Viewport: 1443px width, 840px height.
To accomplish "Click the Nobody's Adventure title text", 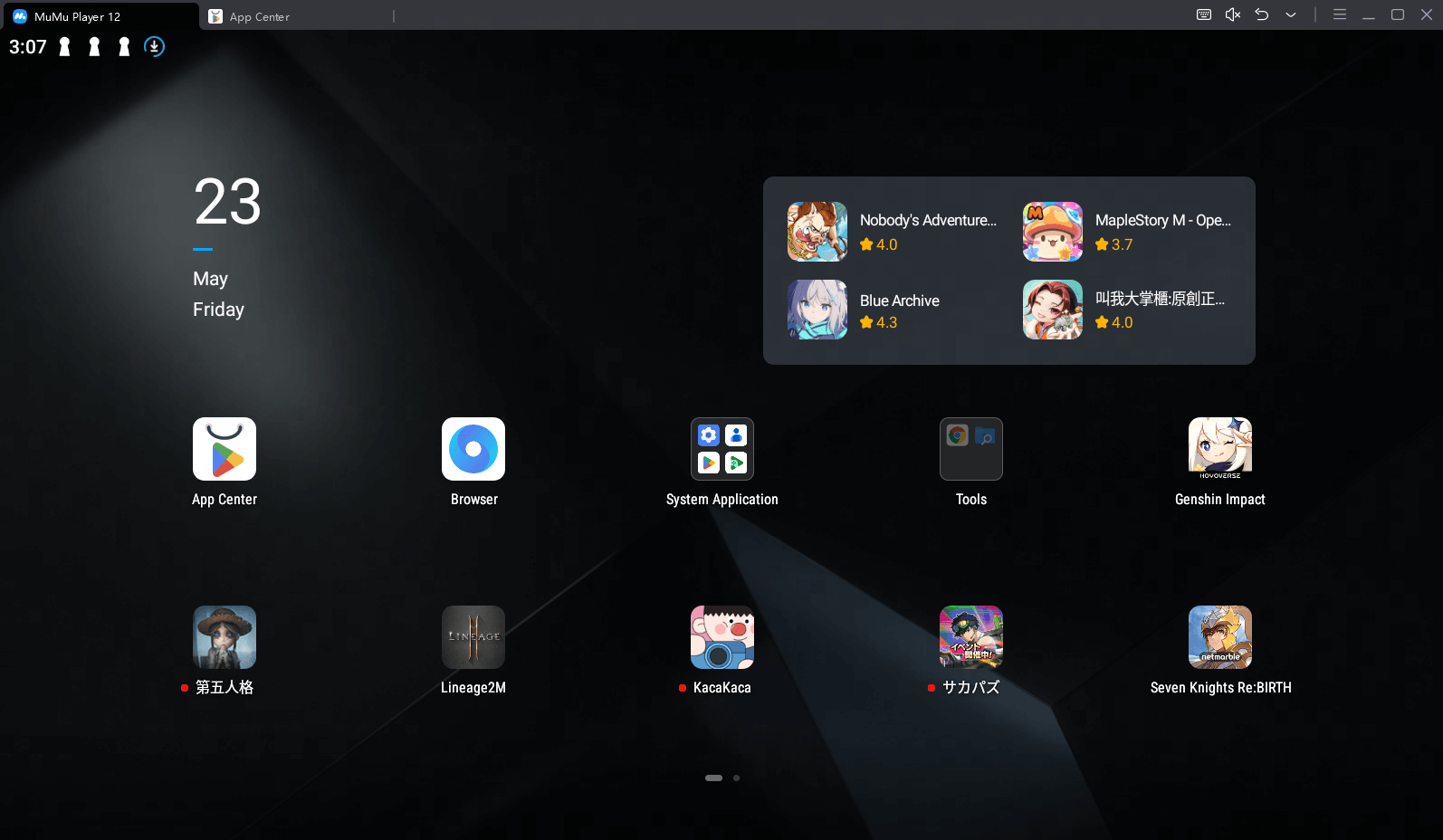I will pyautogui.click(x=928, y=220).
